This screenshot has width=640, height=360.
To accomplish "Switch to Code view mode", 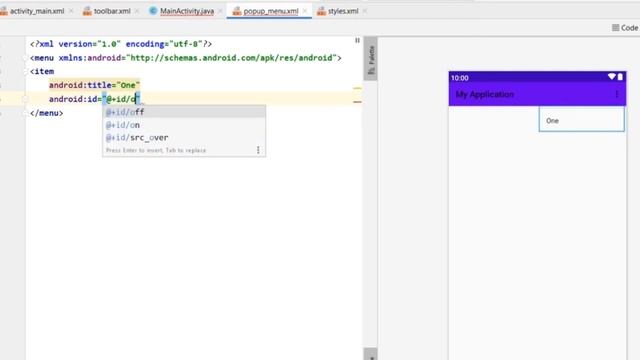I will [x=625, y=28].
